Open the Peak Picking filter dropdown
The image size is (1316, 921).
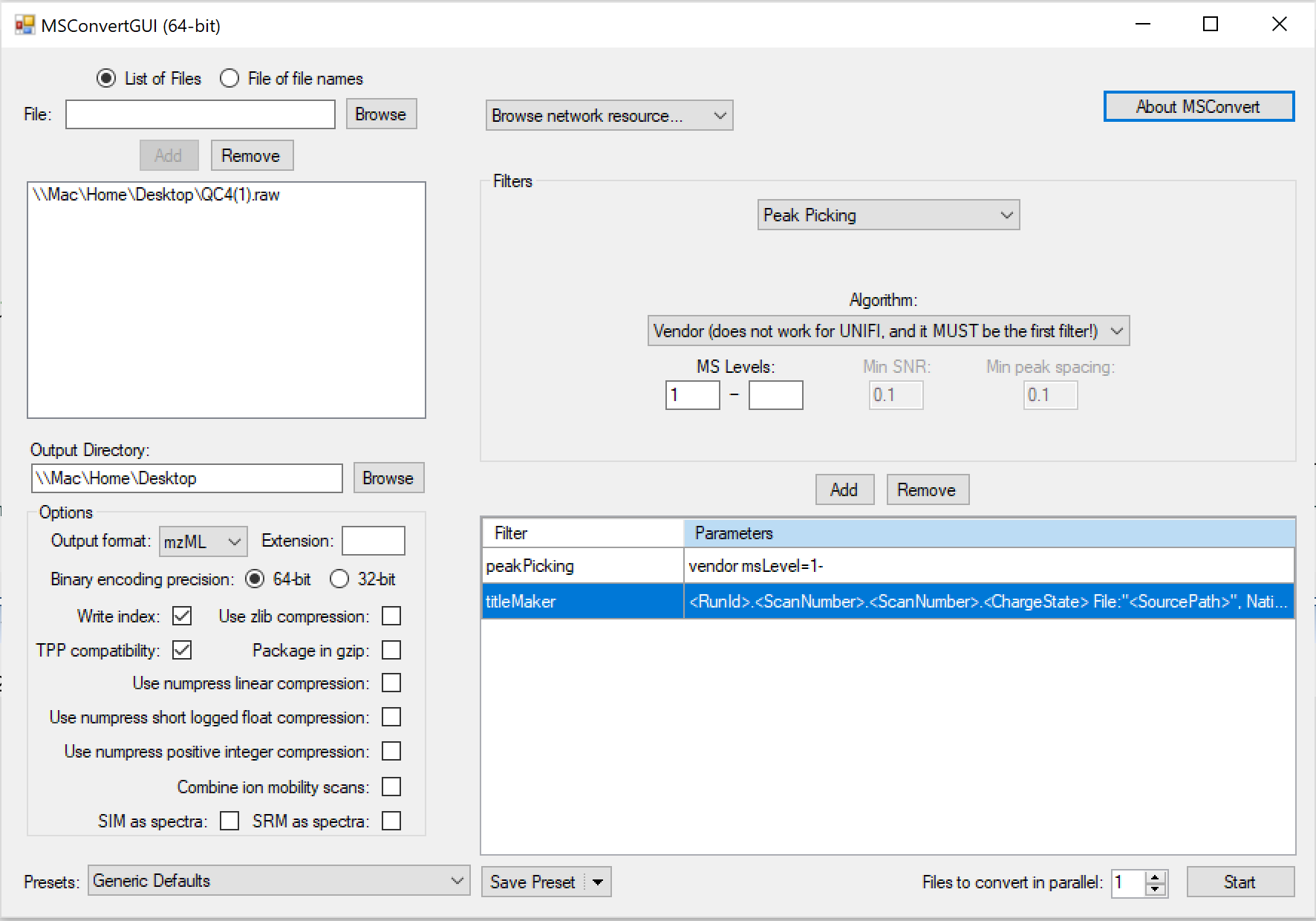(x=888, y=215)
